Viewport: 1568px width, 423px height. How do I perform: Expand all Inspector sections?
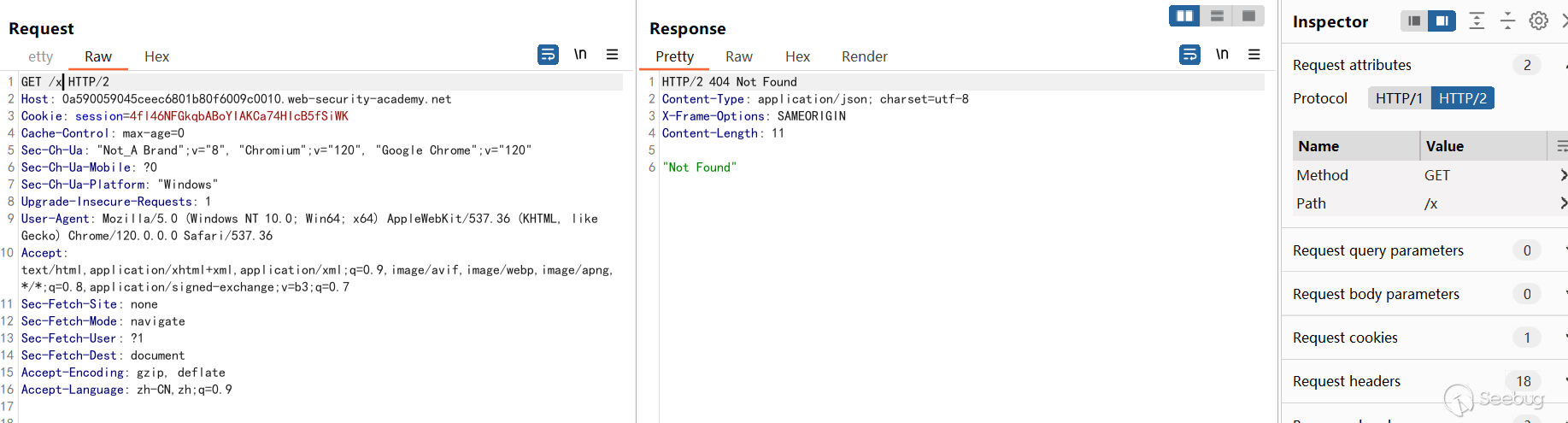[1477, 21]
